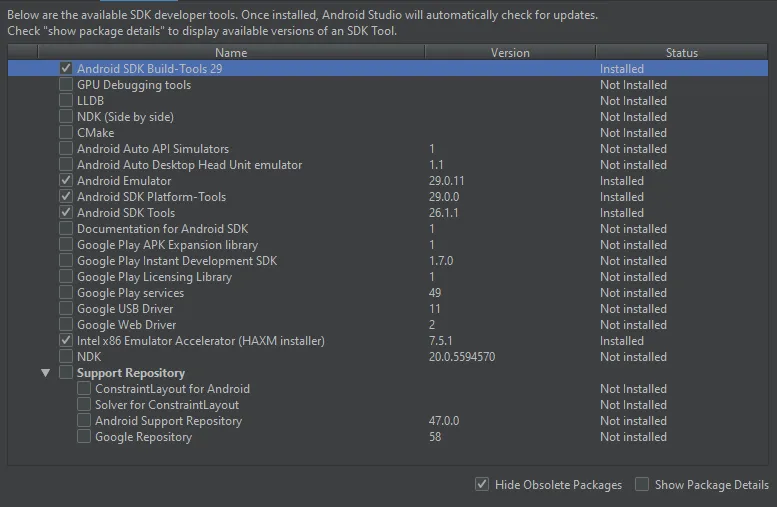Tick NDK (Side by side) checkbox

(66, 117)
